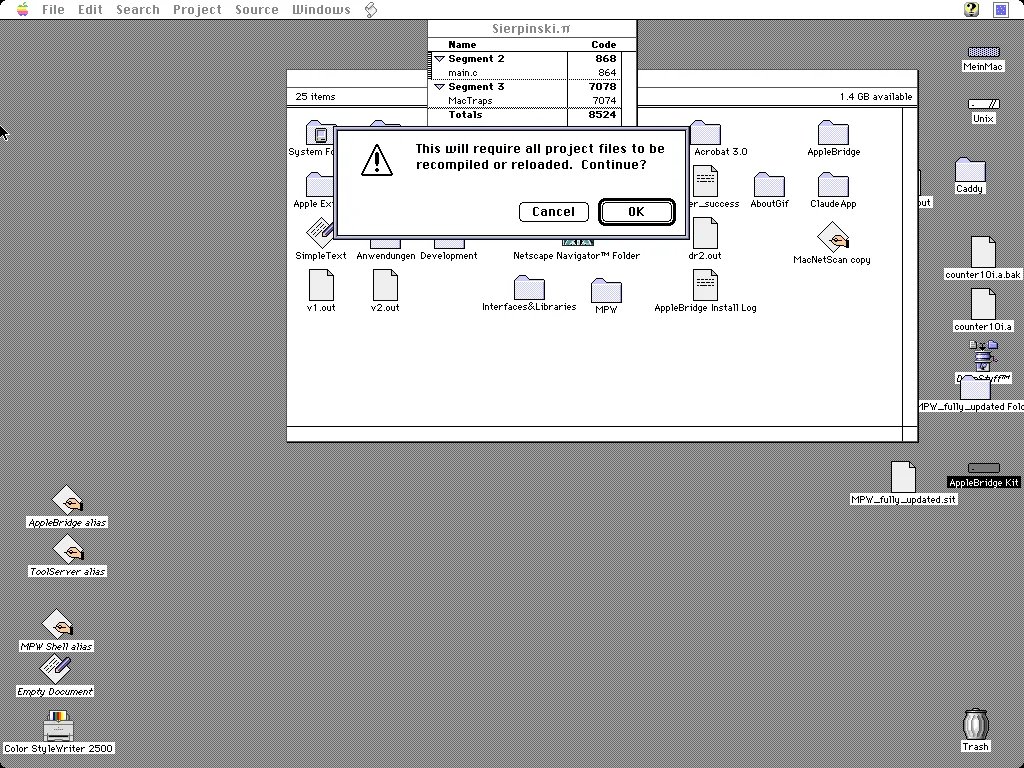Select the MPW Shell alias icon
1024x768 pixels.
pos(57,624)
